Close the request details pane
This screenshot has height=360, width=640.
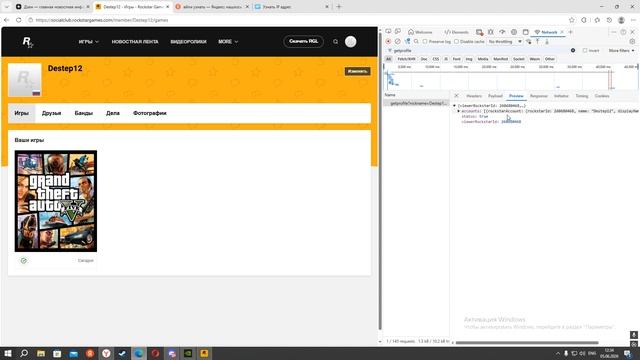456,96
